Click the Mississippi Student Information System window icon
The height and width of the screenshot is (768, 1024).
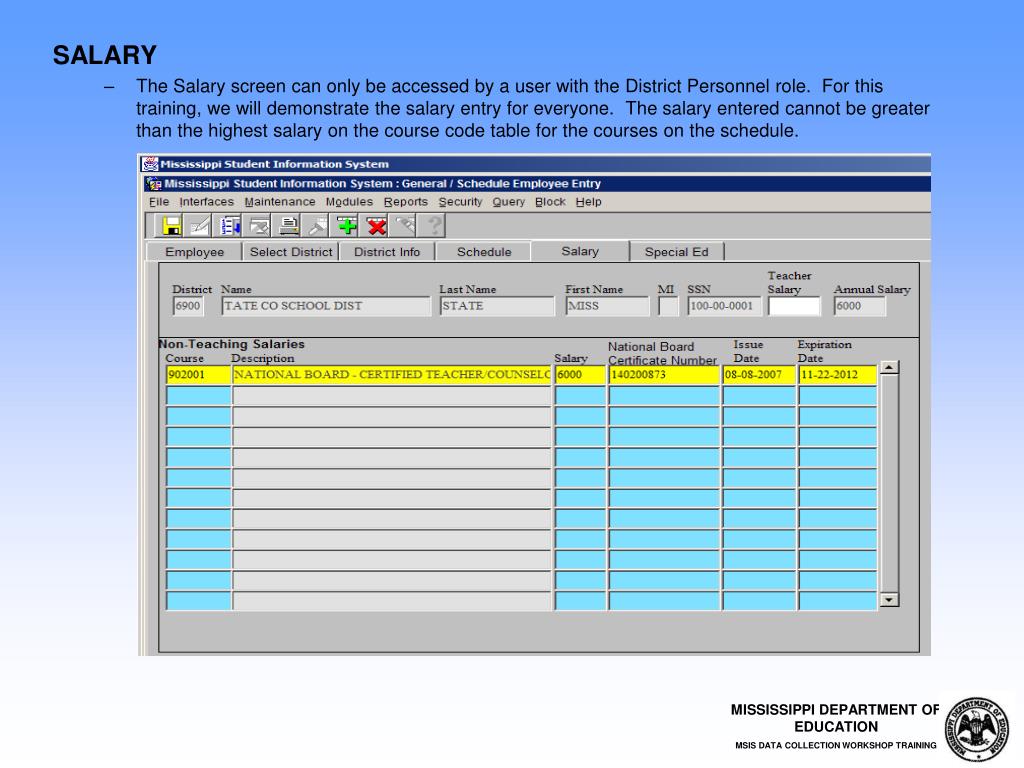150,164
